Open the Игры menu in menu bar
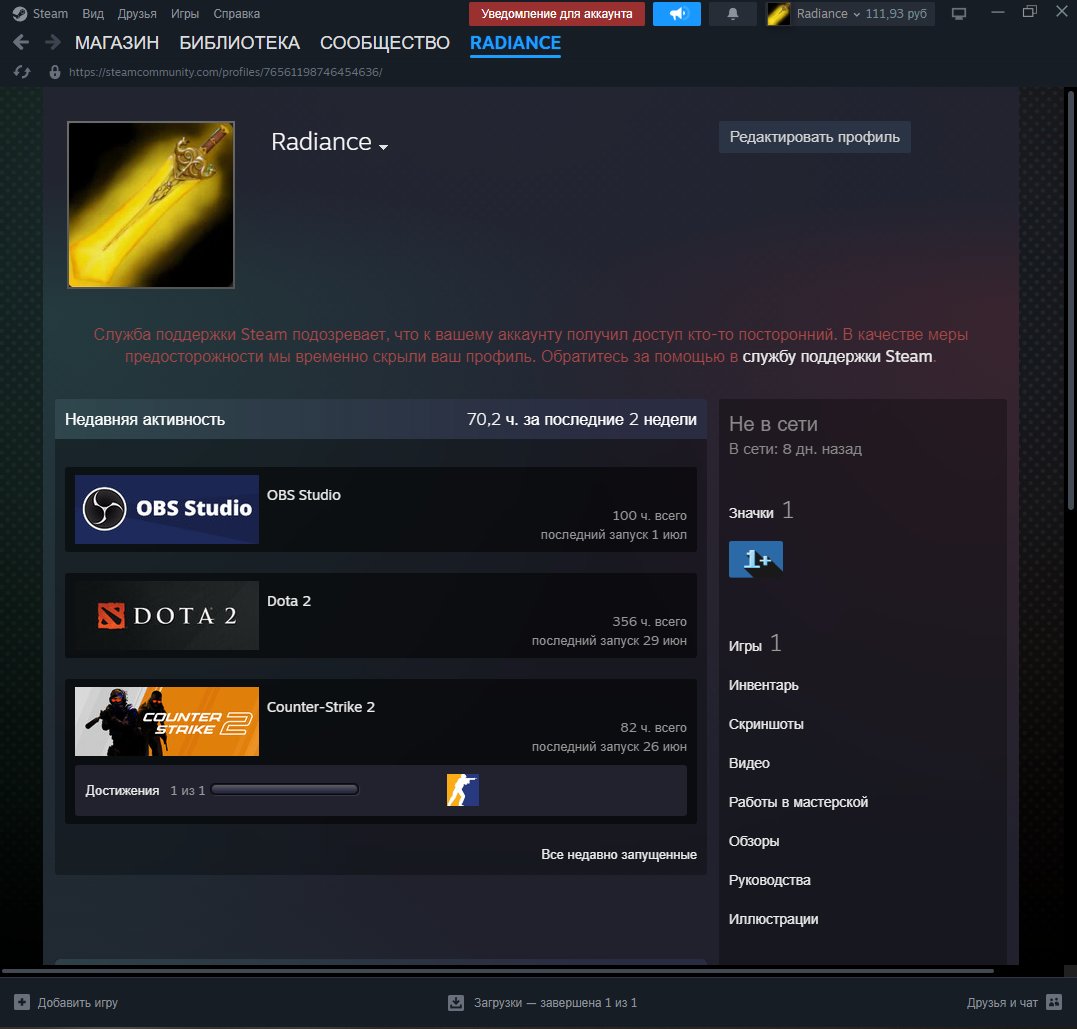 185,14
